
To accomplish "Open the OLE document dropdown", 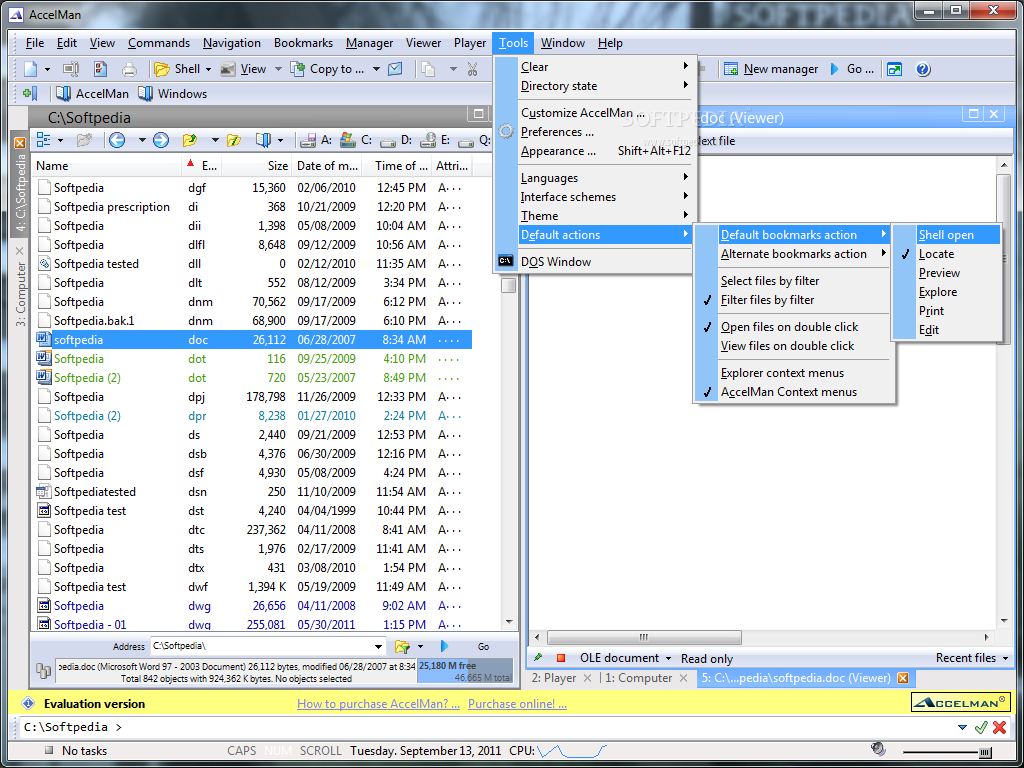I will click(x=669, y=658).
